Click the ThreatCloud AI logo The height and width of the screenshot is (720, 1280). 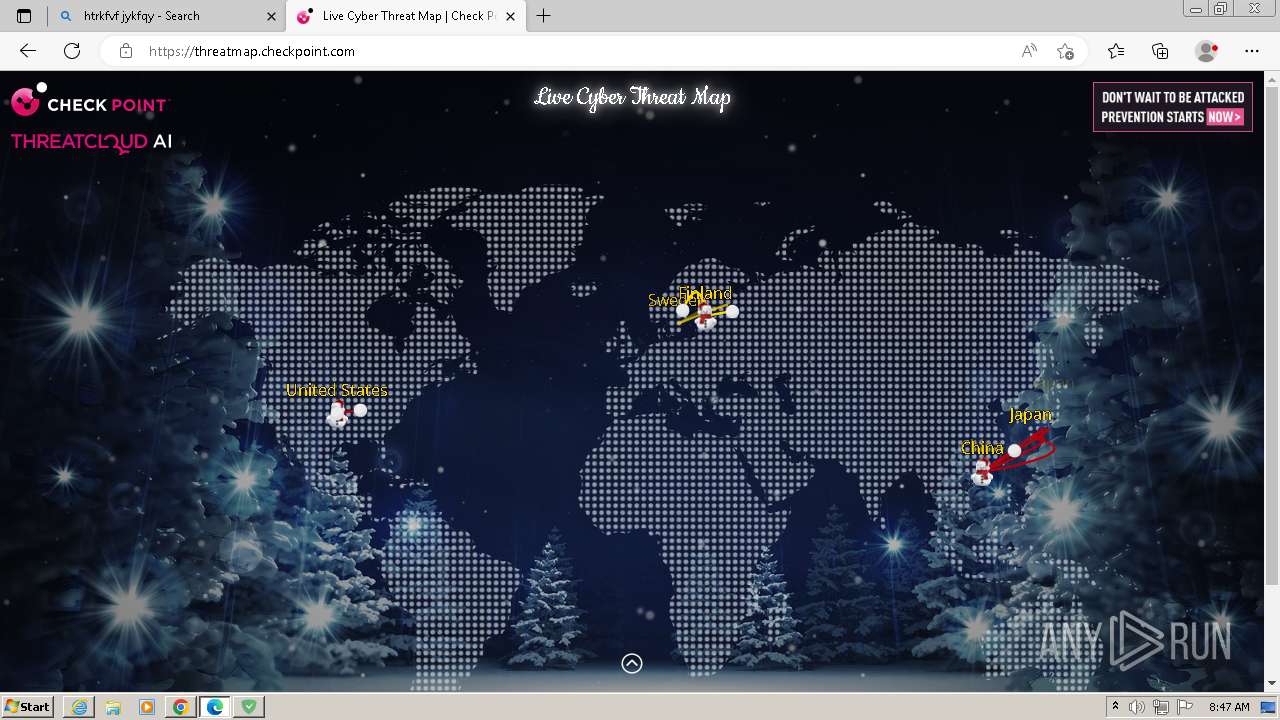click(x=91, y=142)
